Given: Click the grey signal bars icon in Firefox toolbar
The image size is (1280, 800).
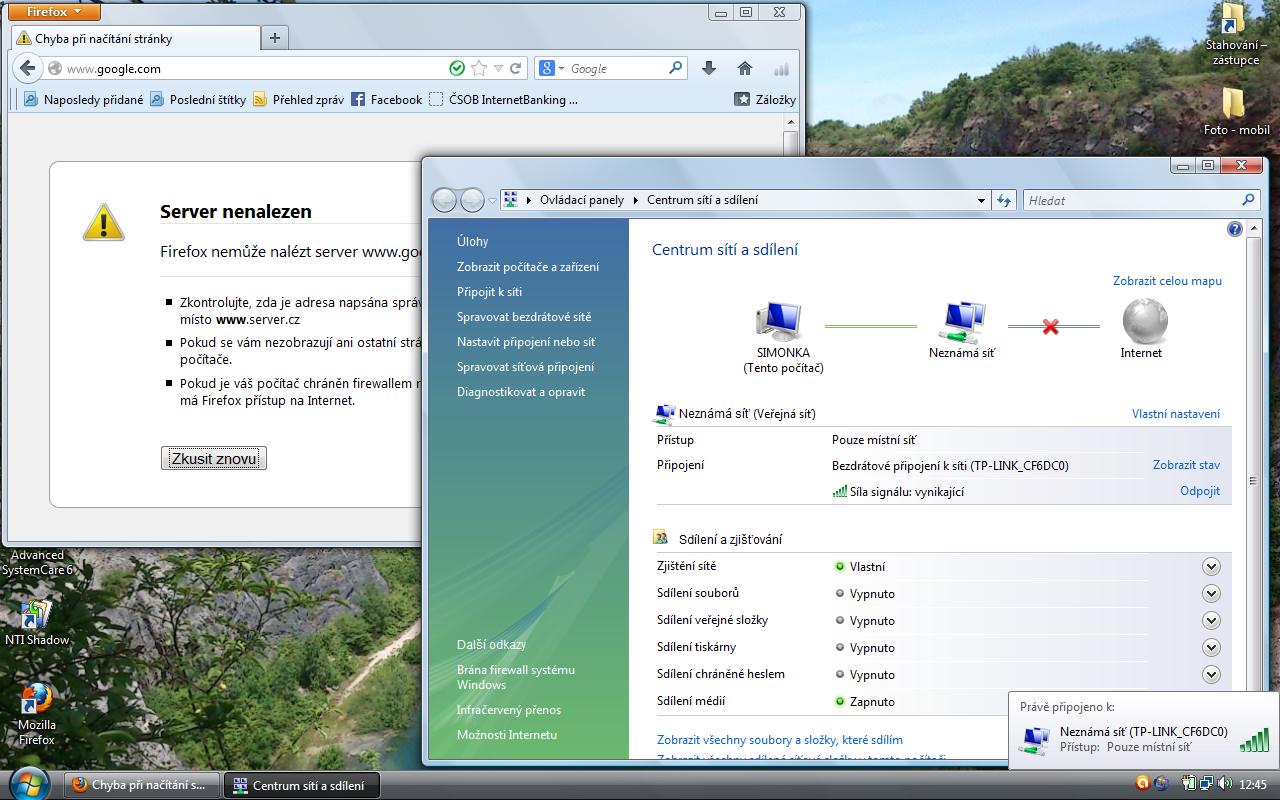Looking at the screenshot, I should (x=781, y=68).
